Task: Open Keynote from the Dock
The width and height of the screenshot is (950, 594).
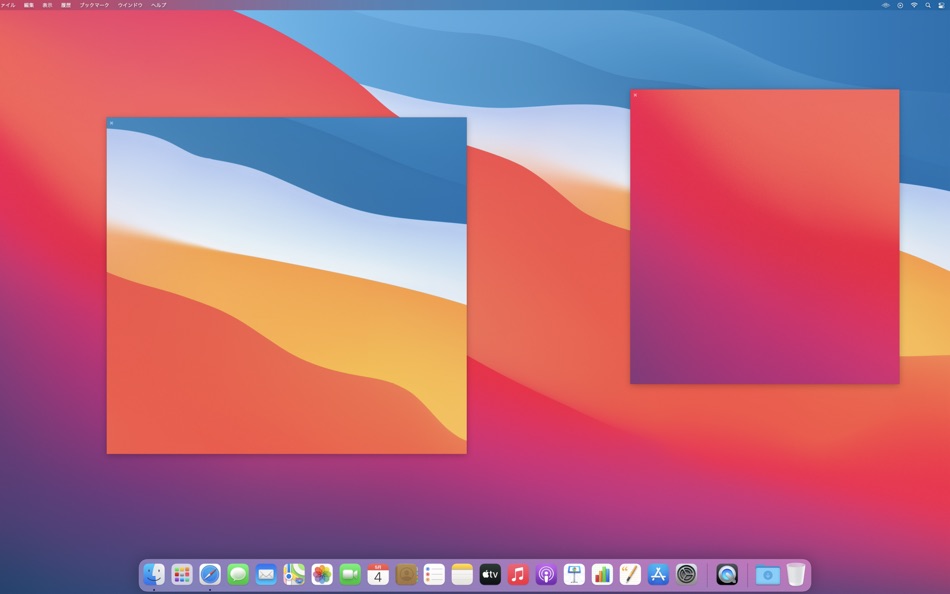Action: pyautogui.click(x=574, y=574)
